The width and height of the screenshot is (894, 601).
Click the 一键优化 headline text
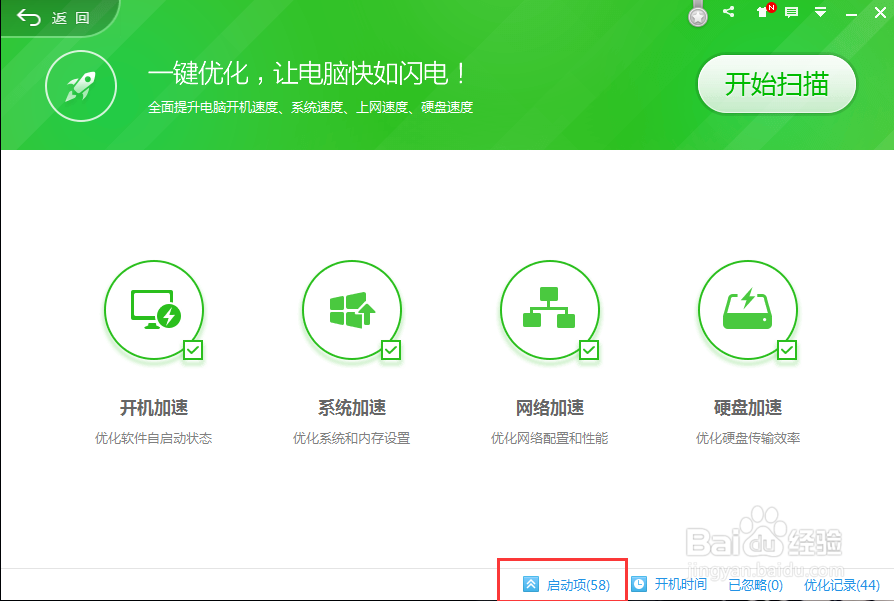(x=308, y=74)
